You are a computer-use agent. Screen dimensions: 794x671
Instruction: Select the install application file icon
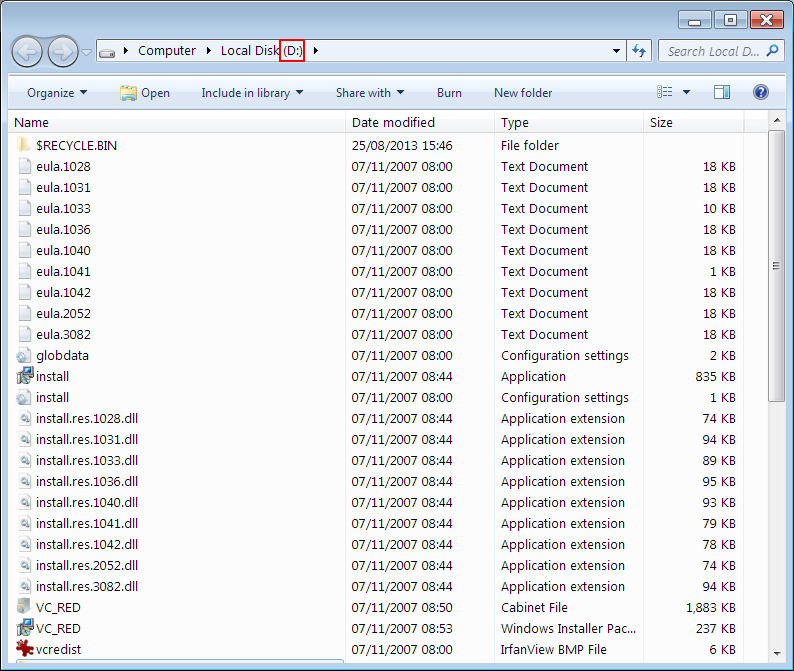click(x=25, y=377)
